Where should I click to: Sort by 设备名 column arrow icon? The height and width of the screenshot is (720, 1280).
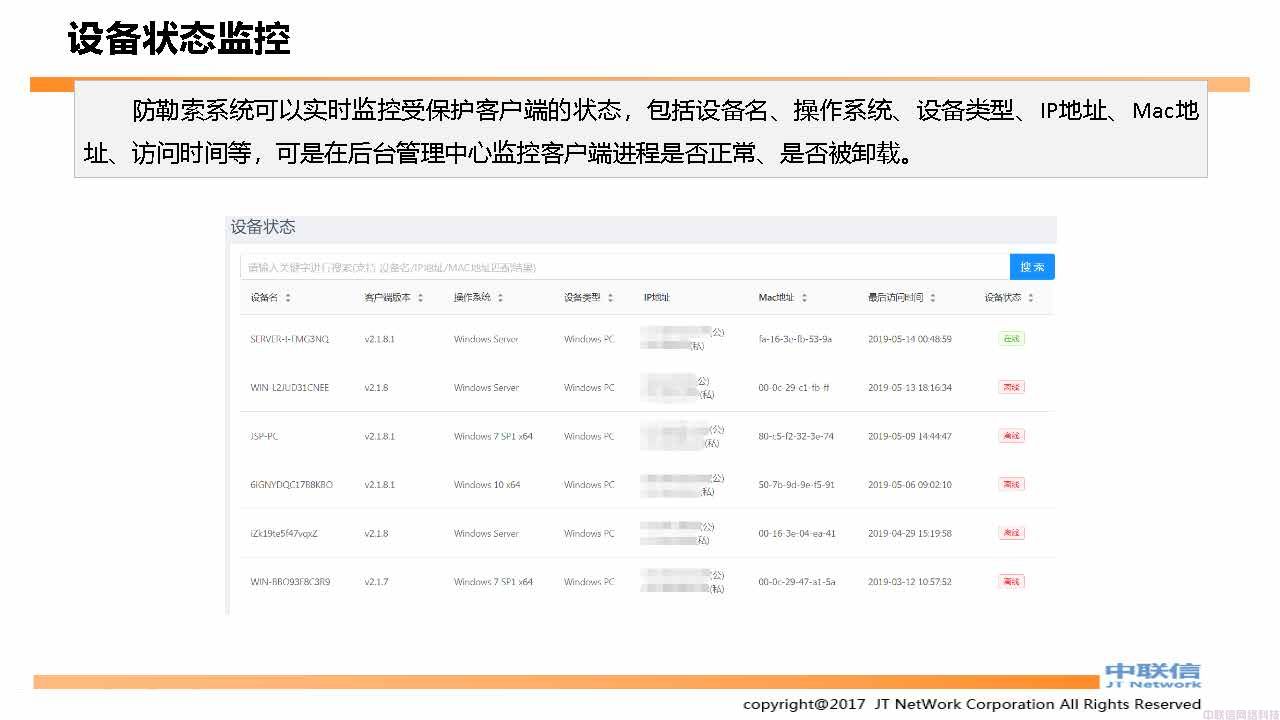(288, 298)
